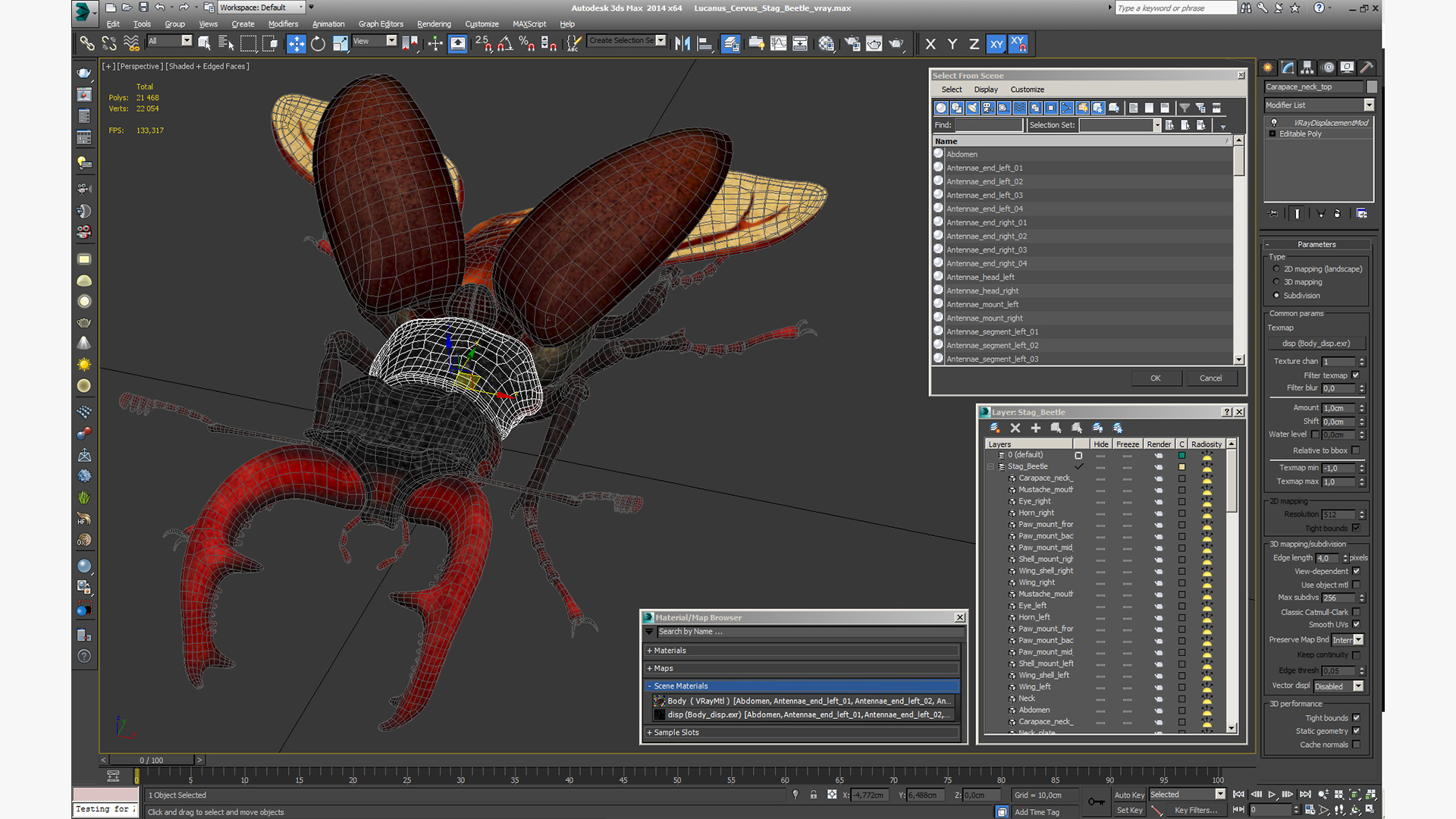Screen dimensions: 1456x819
Task: Select the Select and Move tool
Action: [x=296, y=44]
